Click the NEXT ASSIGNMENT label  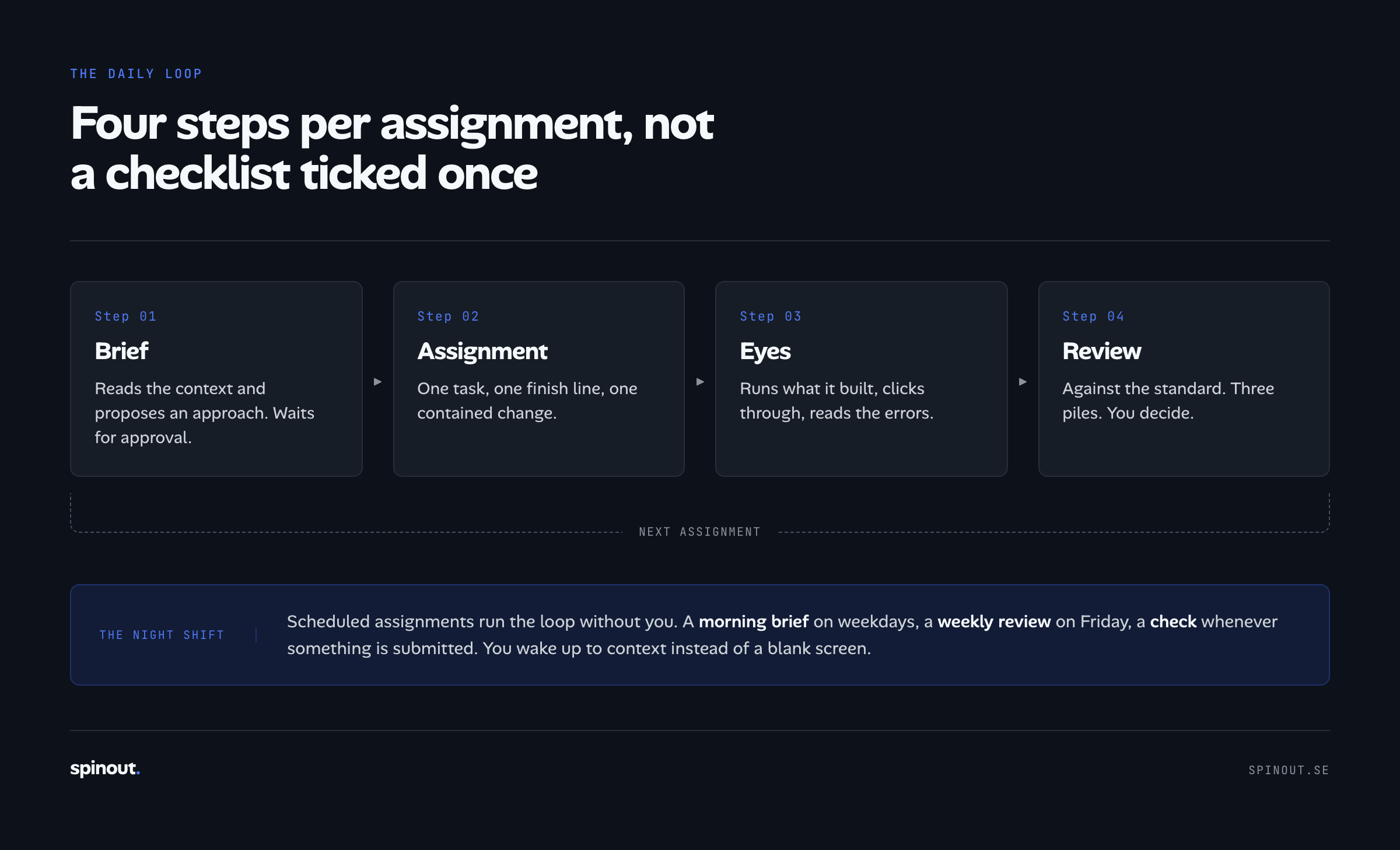point(700,532)
